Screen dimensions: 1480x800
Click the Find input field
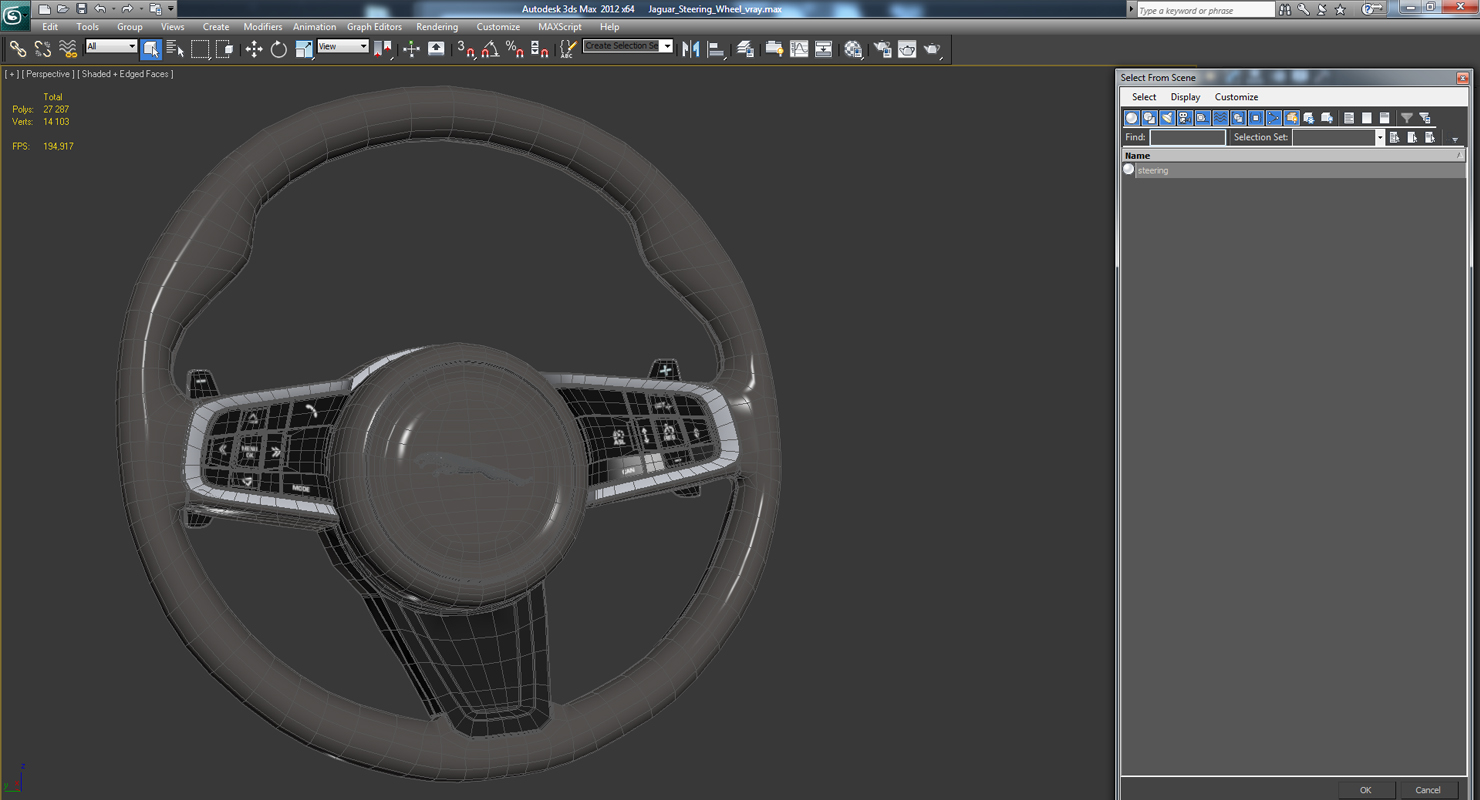[1187, 138]
